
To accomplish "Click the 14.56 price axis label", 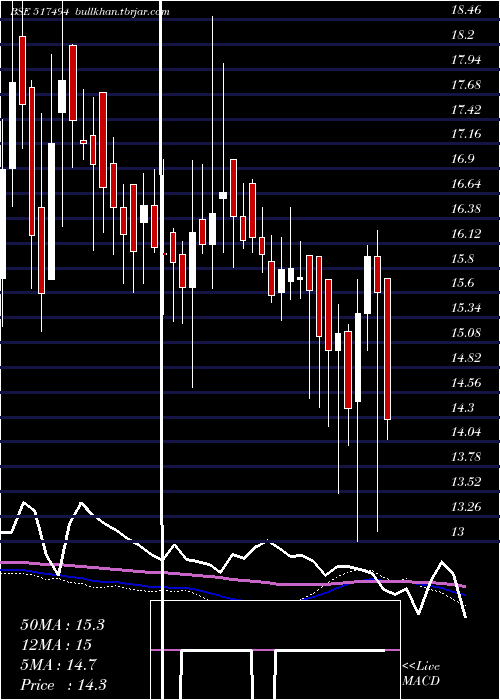I will [x=467, y=383].
